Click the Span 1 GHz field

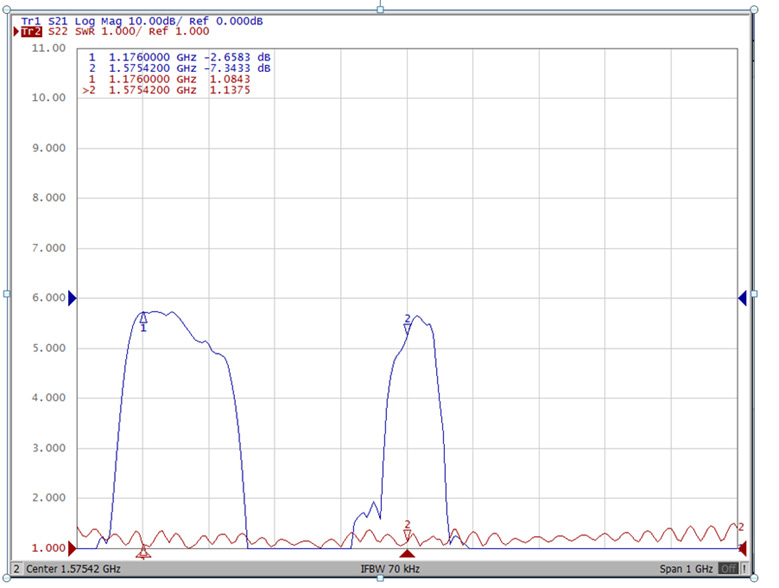pos(685,569)
